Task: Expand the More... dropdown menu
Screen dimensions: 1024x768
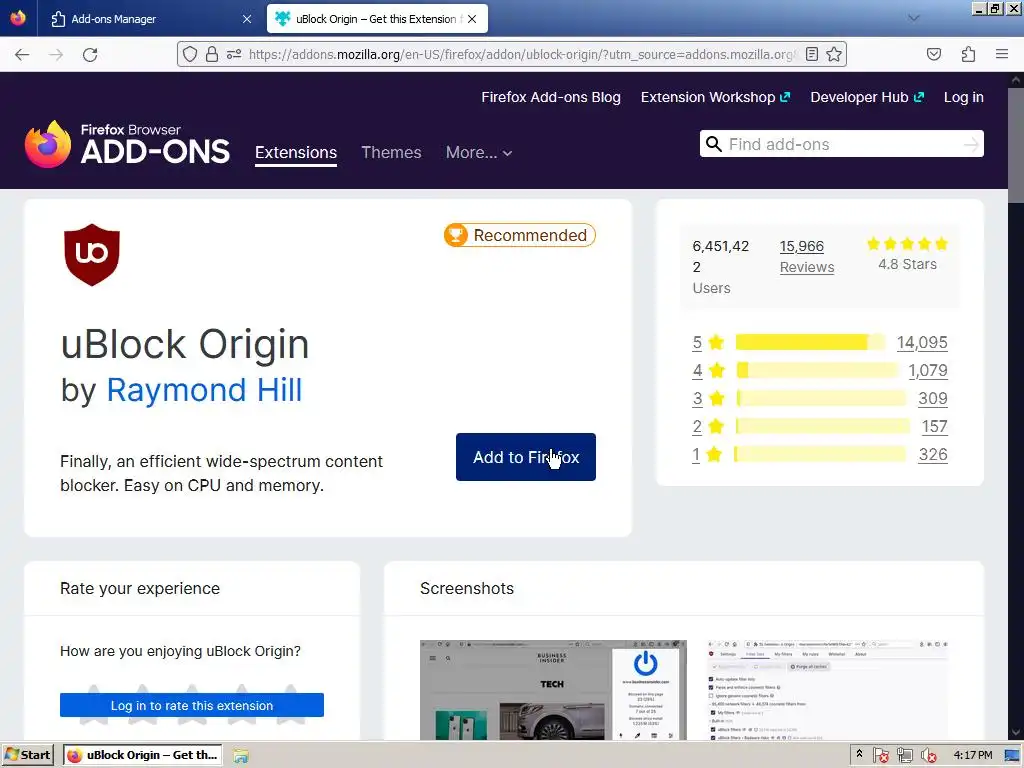Action: tap(479, 152)
